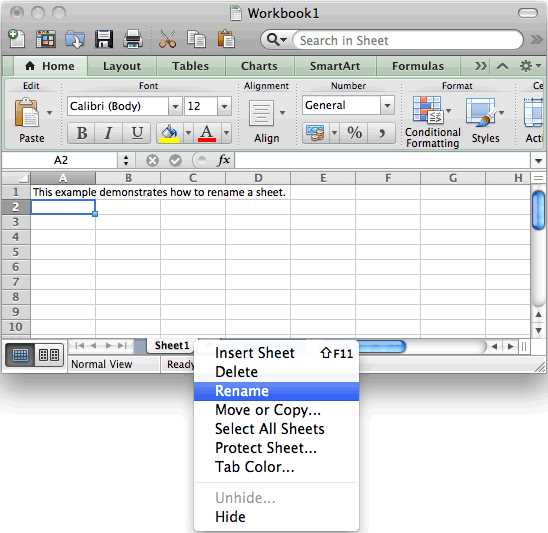Show more ribbon tabs chevron
The width and height of the screenshot is (548, 533).
point(480,66)
